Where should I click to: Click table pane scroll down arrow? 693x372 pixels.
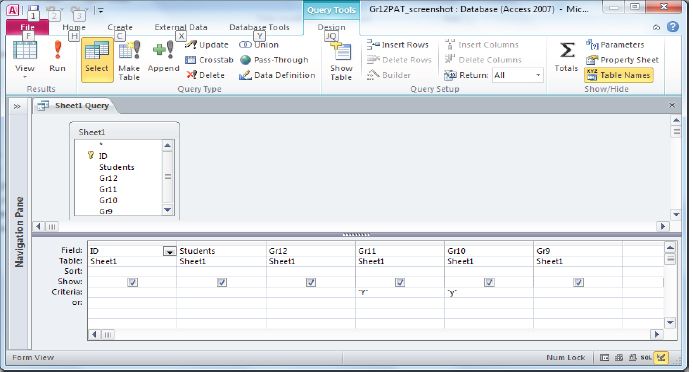[676, 215]
